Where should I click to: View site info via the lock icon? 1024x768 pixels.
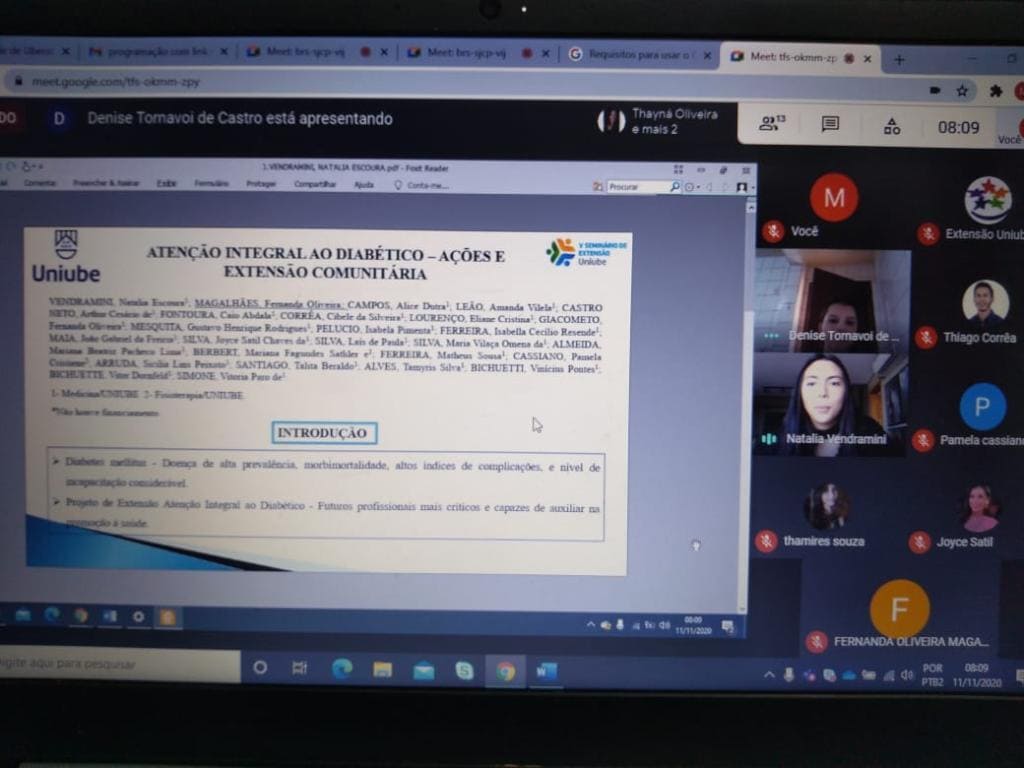18,80
